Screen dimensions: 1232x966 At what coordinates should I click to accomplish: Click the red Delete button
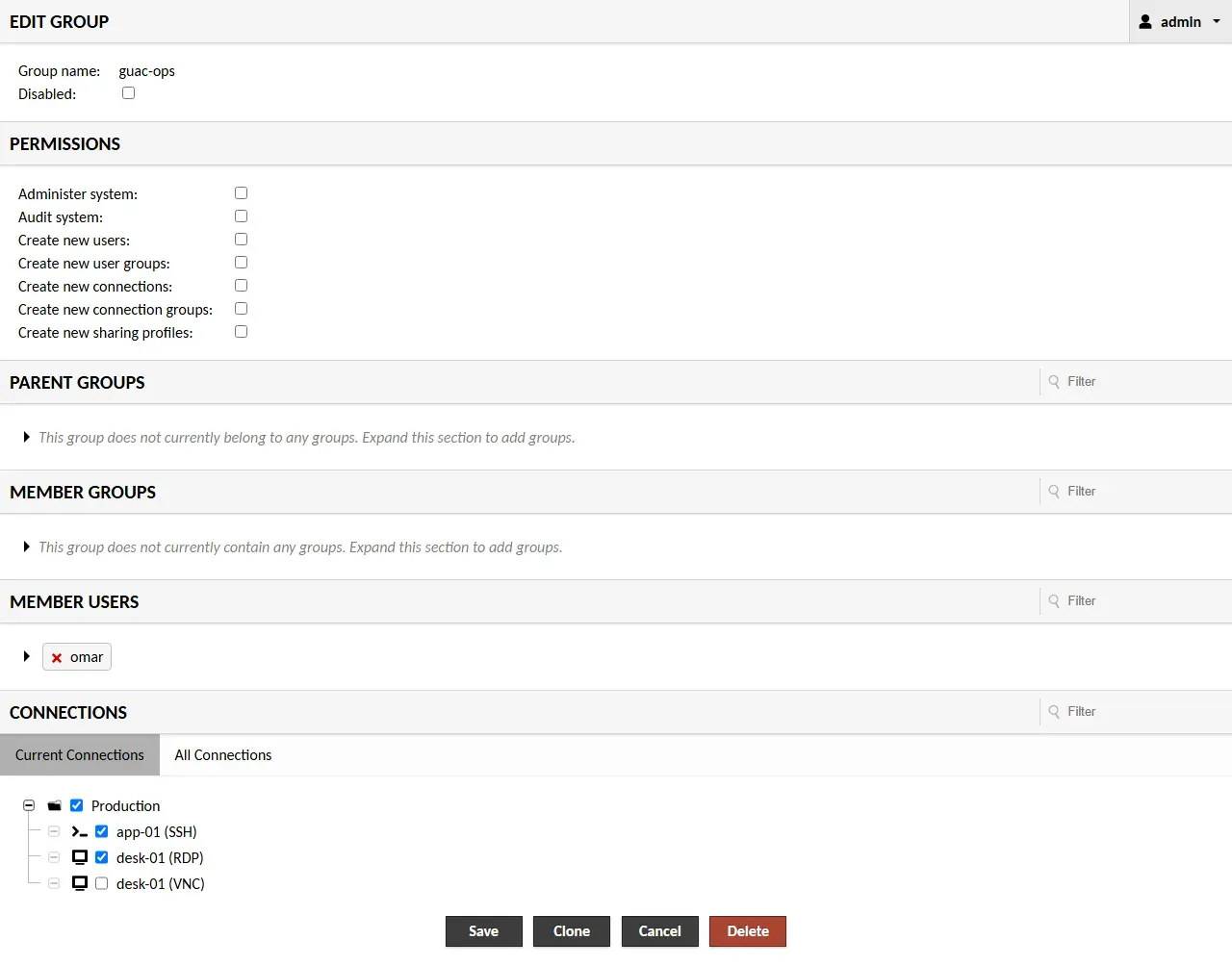tap(748, 931)
